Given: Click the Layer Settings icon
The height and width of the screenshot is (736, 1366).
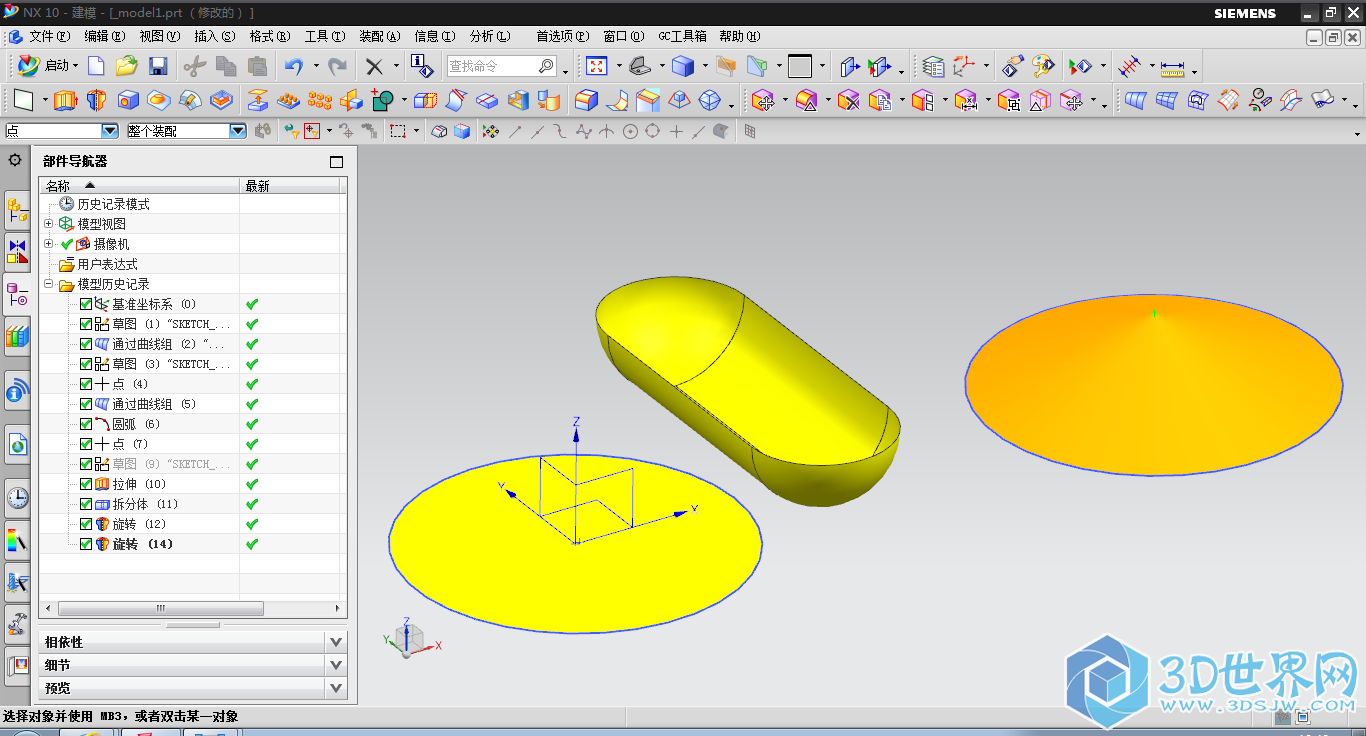Looking at the screenshot, I should (933, 66).
